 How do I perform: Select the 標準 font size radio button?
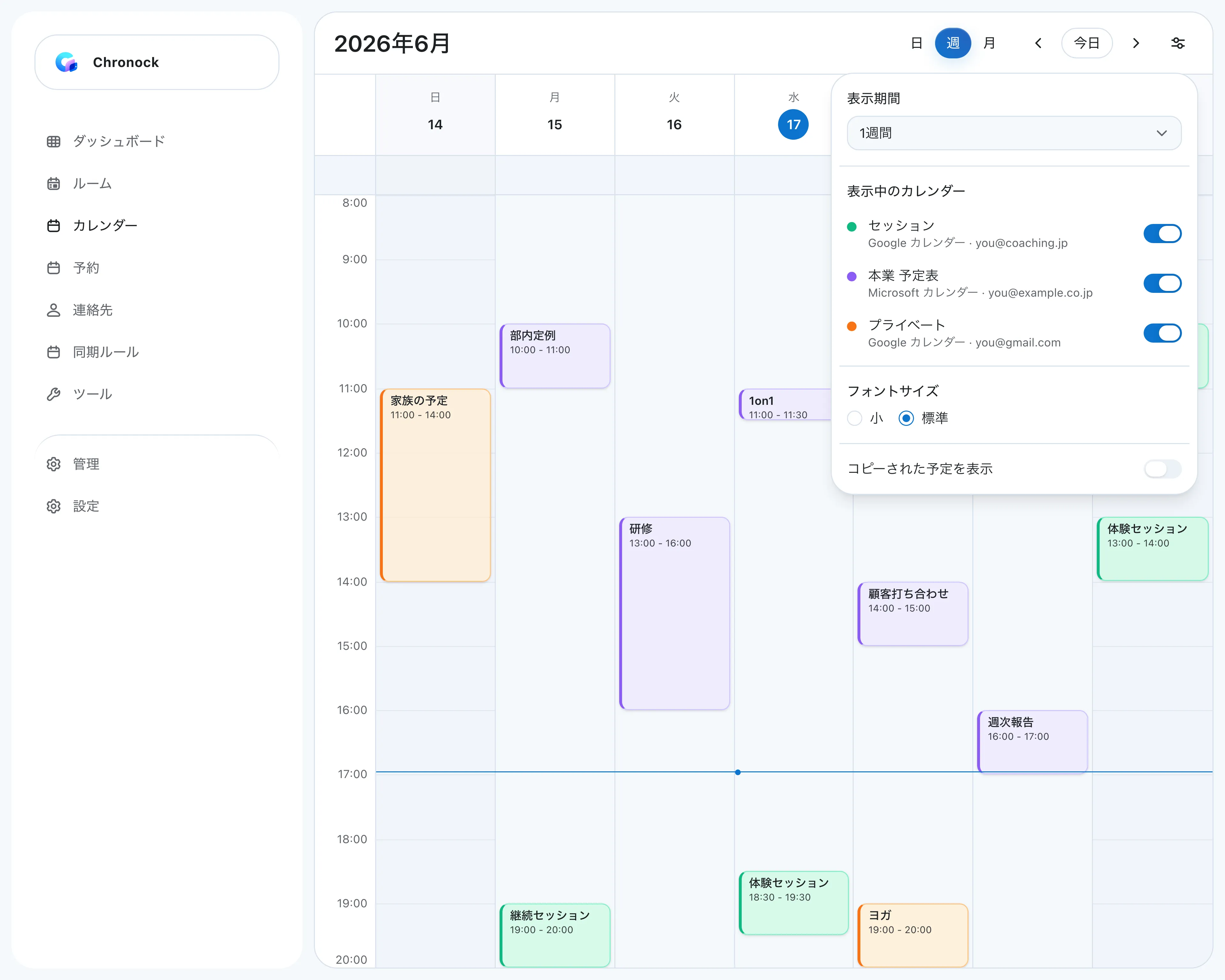tap(906, 418)
